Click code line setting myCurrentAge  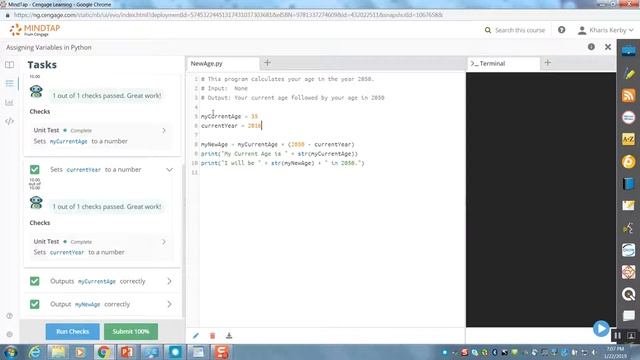[x=229, y=116]
